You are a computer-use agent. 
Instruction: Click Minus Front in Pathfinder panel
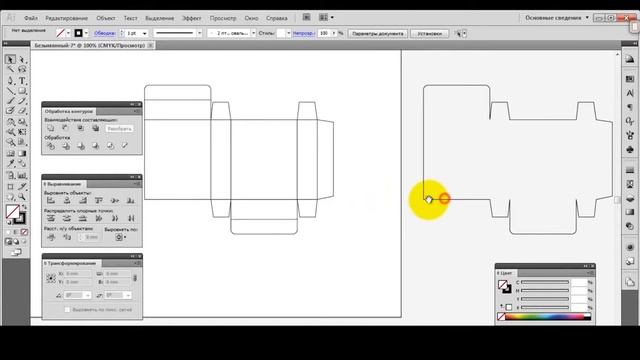65,128
